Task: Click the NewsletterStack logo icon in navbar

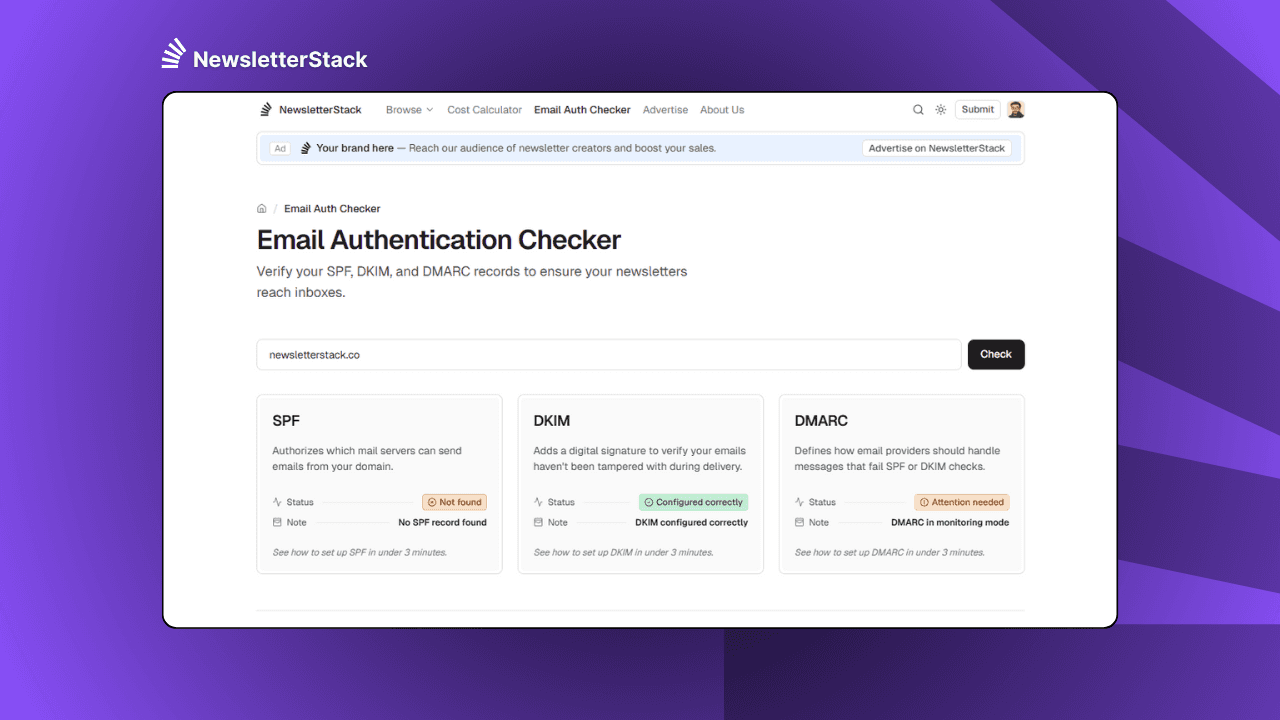Action: (265, 109)
